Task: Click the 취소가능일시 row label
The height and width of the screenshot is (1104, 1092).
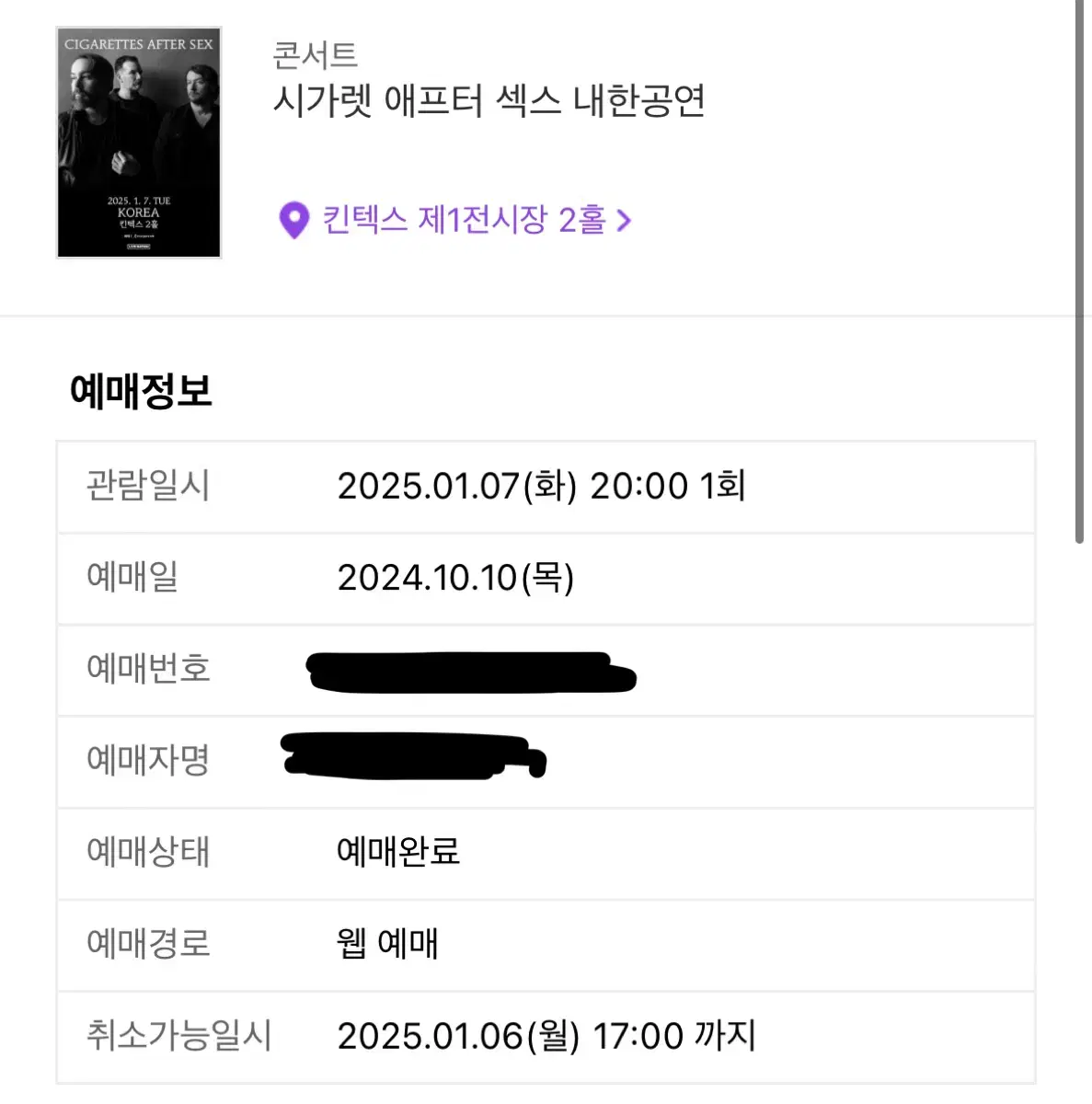Action: click(x=179, y=1035)
